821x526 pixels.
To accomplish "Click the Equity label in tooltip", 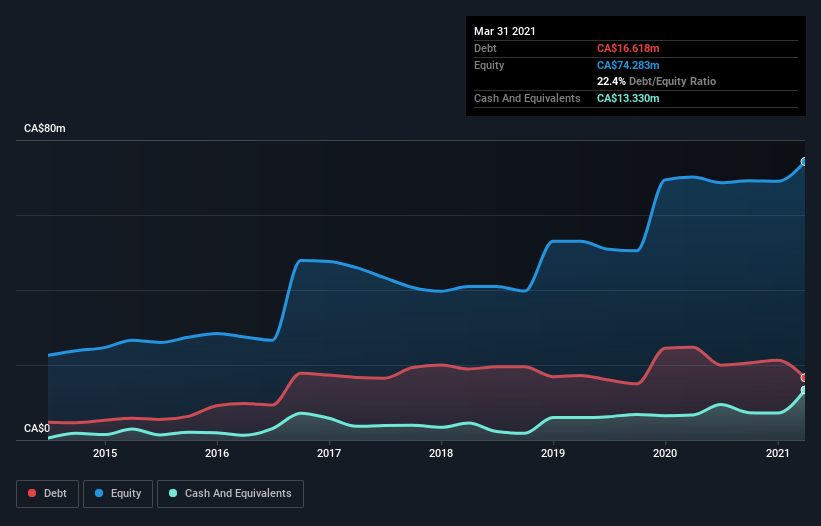I will 489,65.
